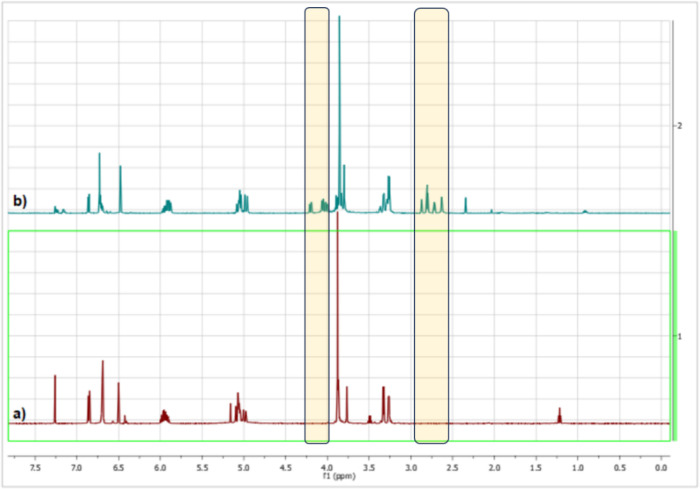
Task: Pick the red peak near 3.77 ppm
Action: pos(347,405)
